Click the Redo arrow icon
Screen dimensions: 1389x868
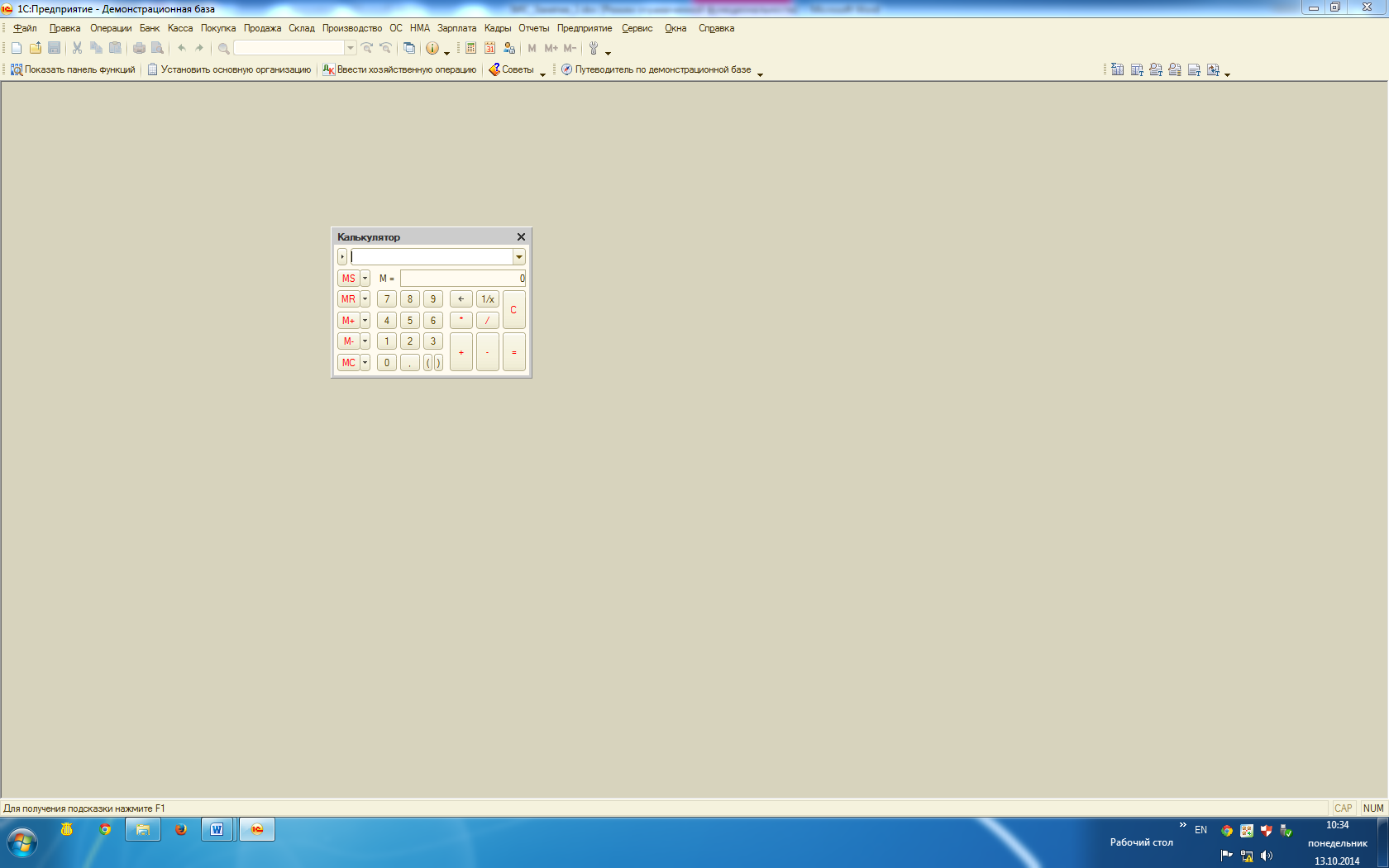coord(199,48)
